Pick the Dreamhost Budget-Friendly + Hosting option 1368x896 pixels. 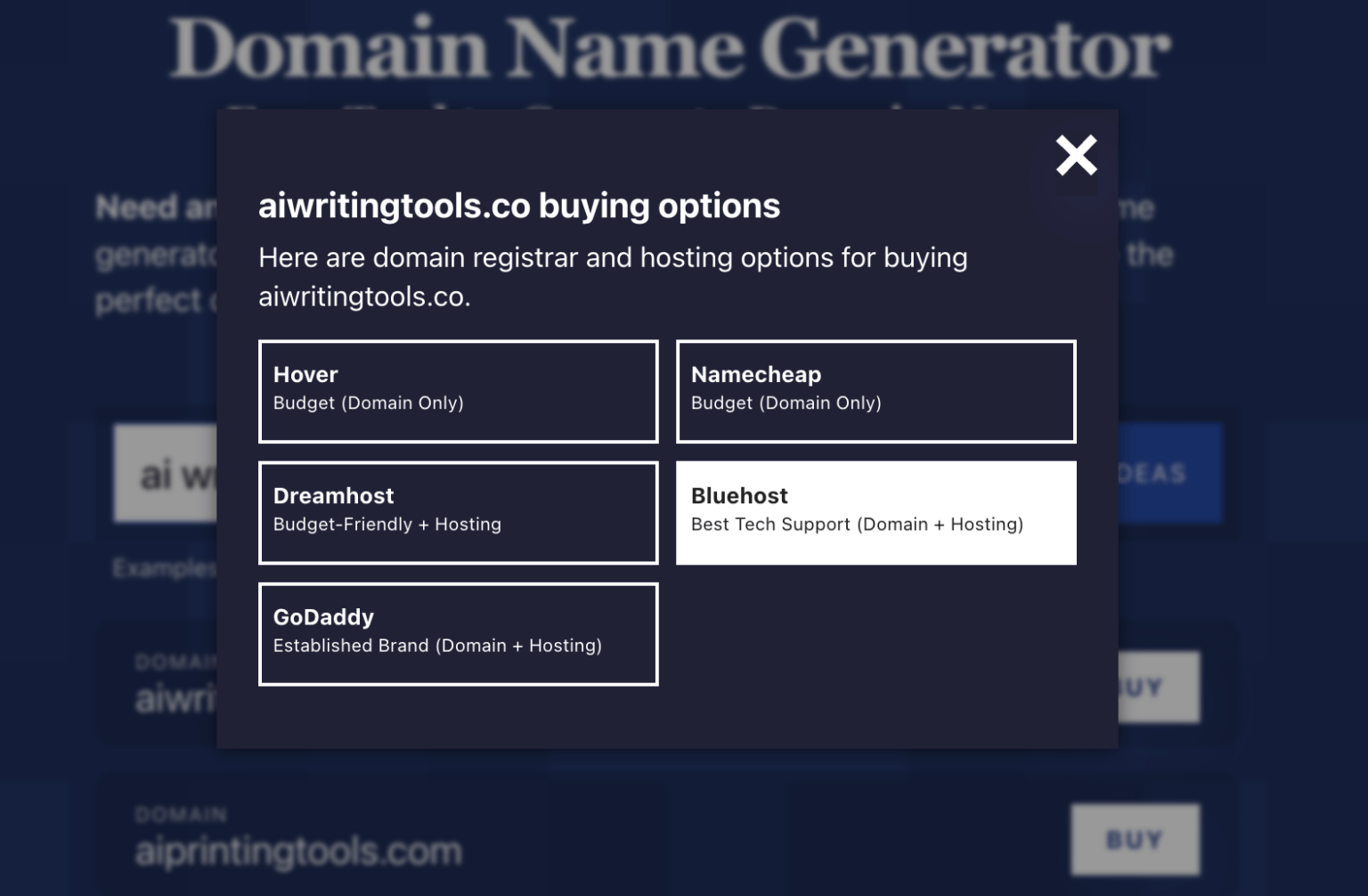tap(458, 512)
